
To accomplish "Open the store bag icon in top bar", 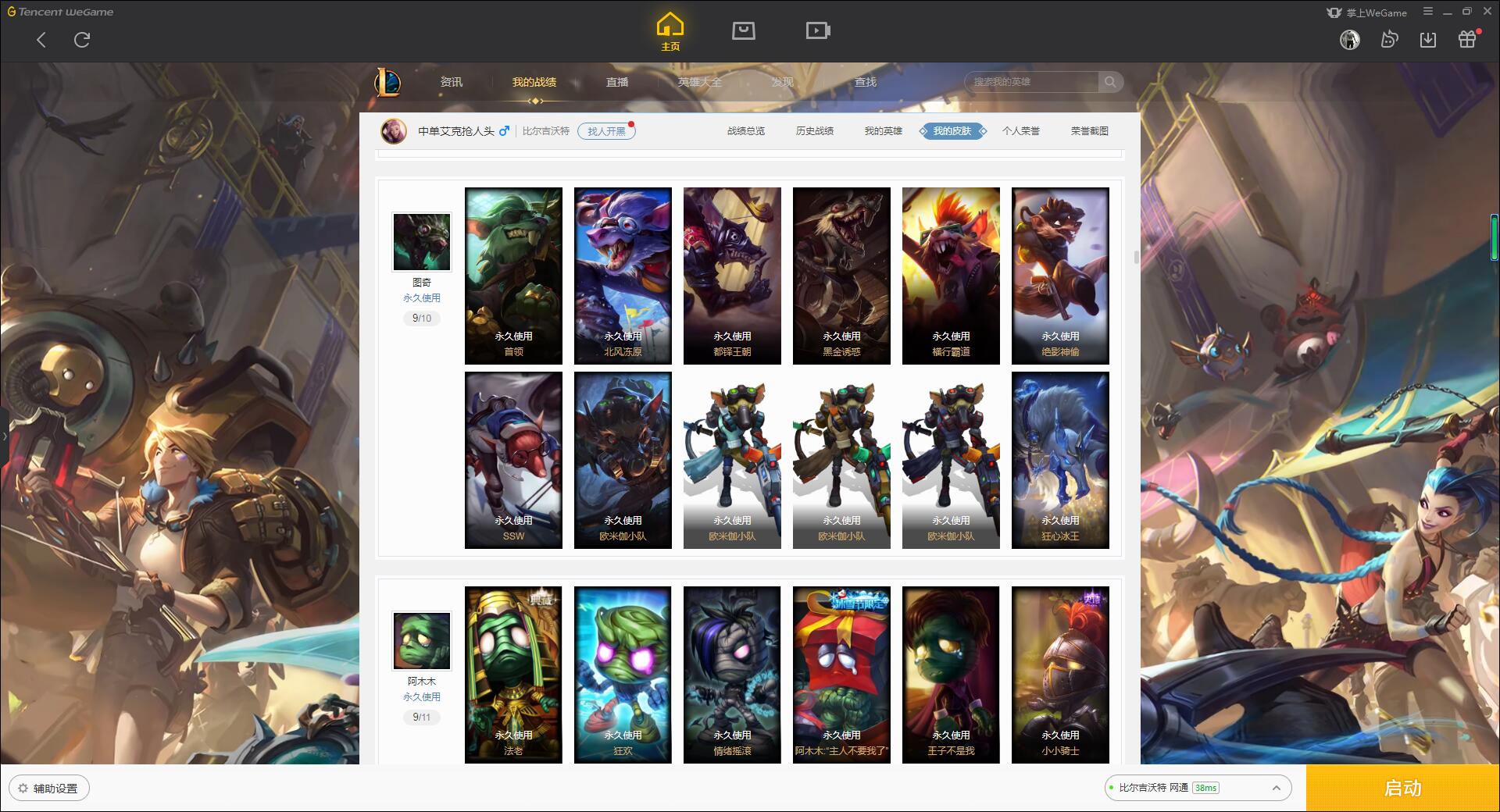I will click(x=743, y=30).
